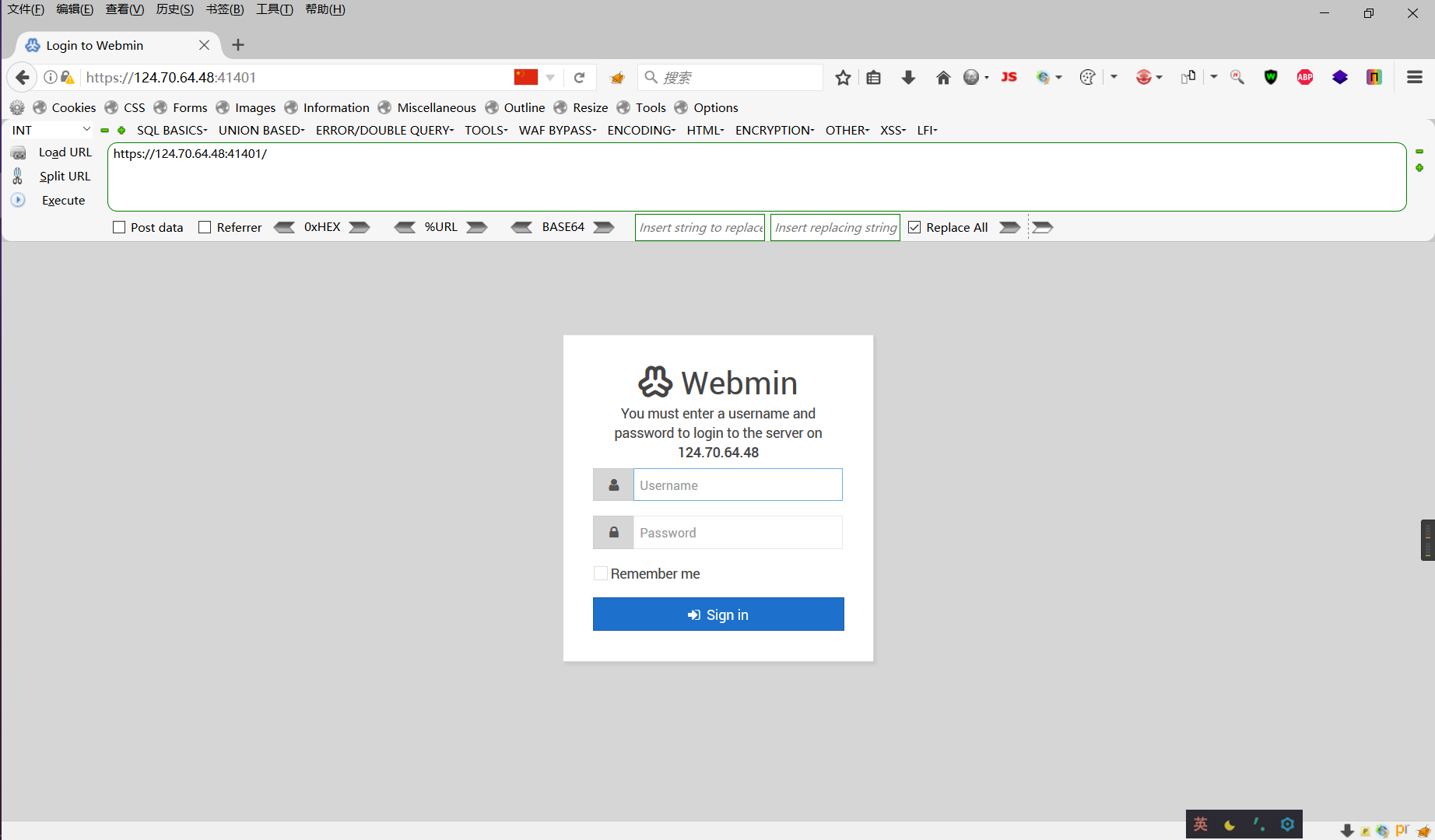1435x840 pixels.
Task: Open the 编辑(E) Edit menu
Action: click(x=75, y=9)
